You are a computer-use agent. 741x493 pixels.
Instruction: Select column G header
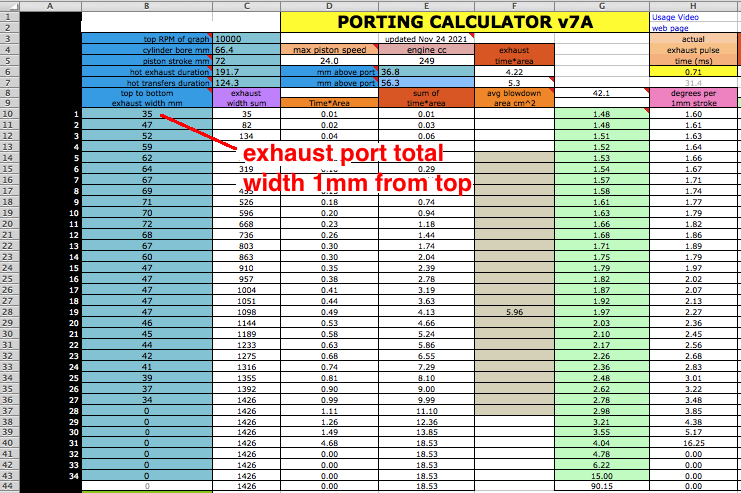(602, 6)
